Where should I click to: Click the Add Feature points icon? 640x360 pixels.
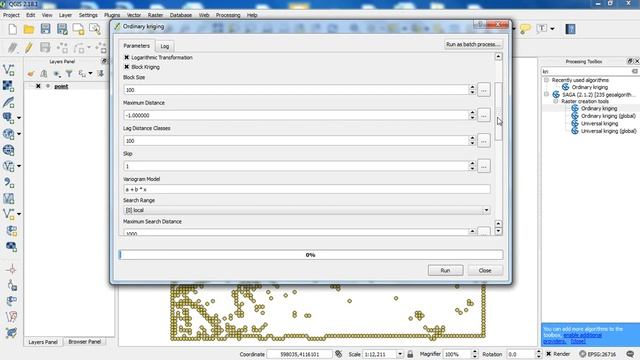(x=62, y=48)
